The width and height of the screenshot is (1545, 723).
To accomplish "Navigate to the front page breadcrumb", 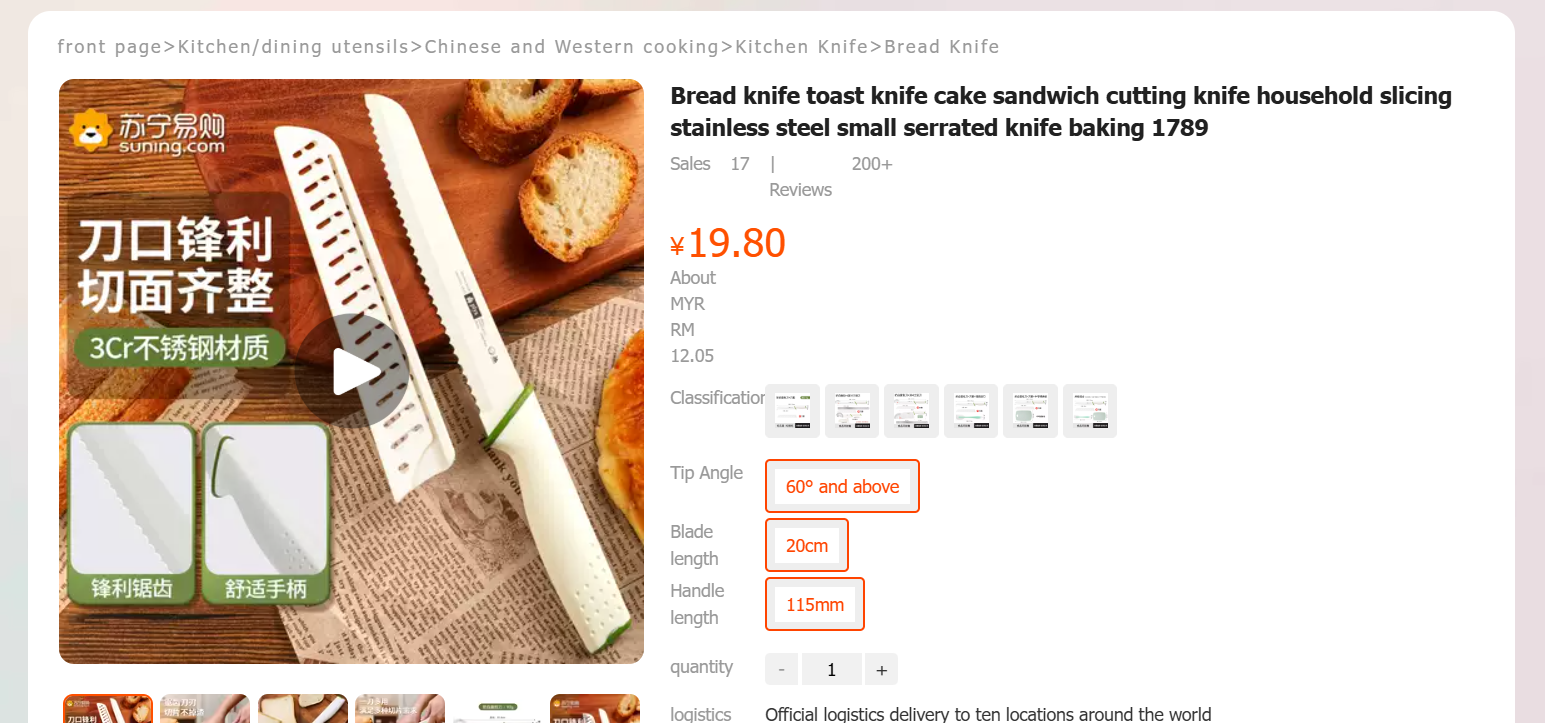I will 110,46.
